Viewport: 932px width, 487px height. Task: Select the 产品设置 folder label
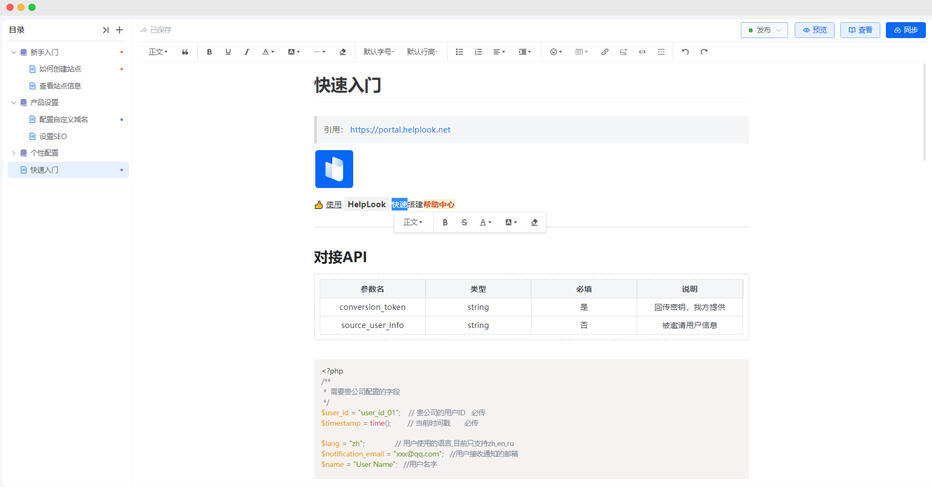[x=45, y=102]
